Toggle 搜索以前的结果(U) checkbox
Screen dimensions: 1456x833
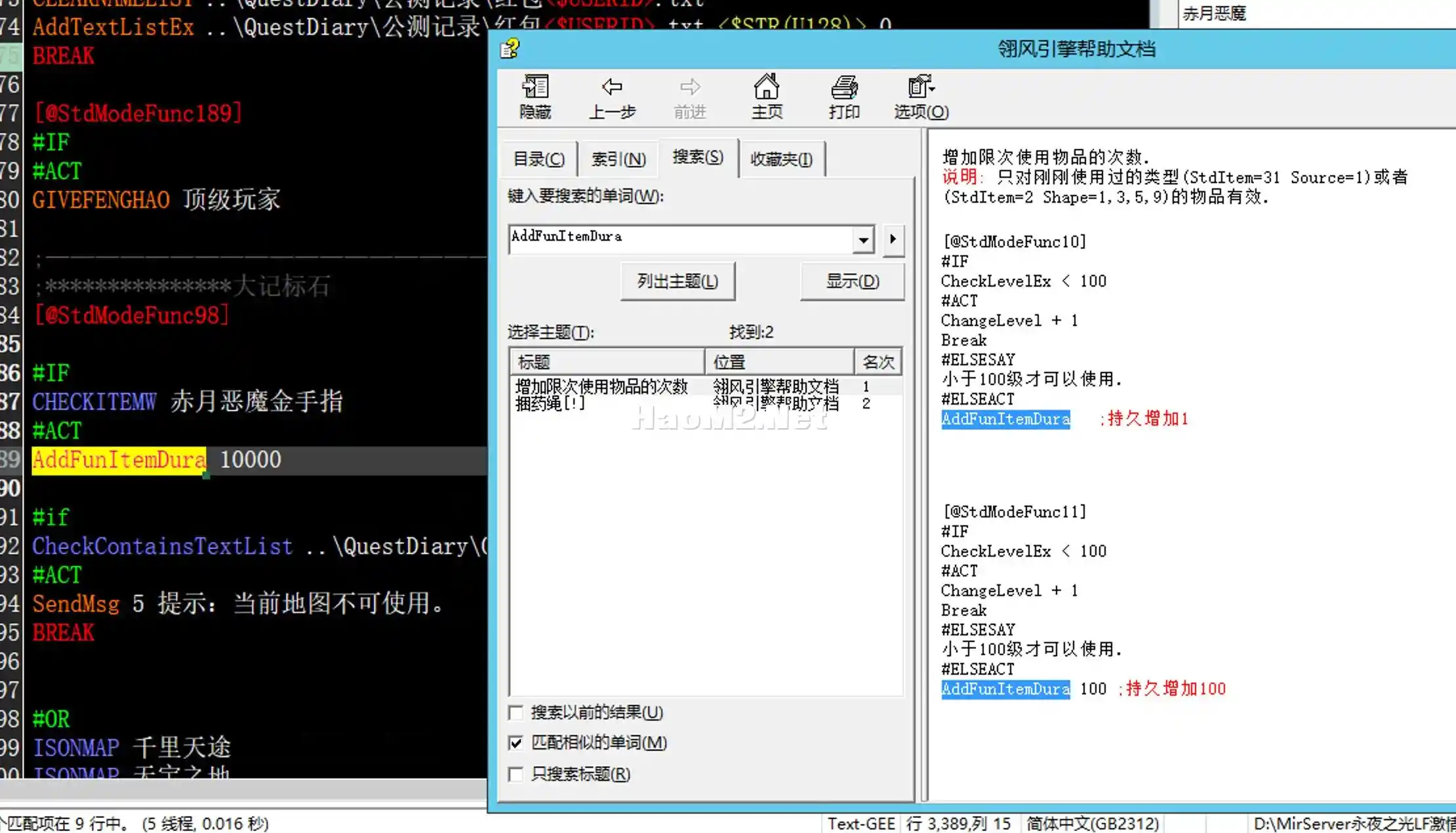(516, 712)
